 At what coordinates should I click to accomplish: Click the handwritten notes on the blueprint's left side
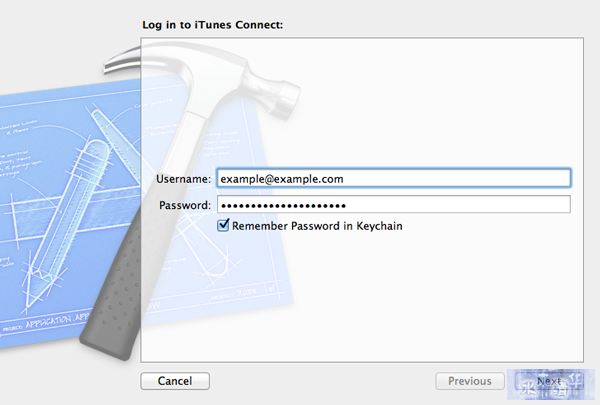coord(17,149)
